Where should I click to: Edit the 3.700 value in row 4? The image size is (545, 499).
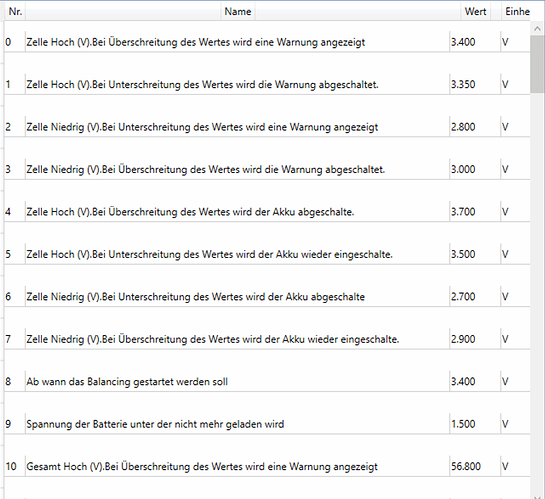pos(475,212)
